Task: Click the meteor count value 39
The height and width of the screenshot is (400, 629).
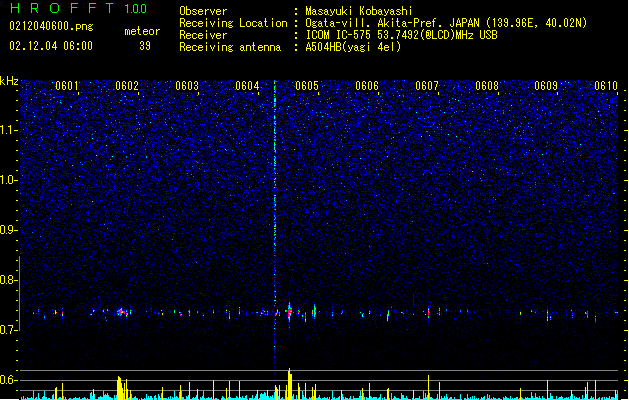Action: click(x=145, y=46)
